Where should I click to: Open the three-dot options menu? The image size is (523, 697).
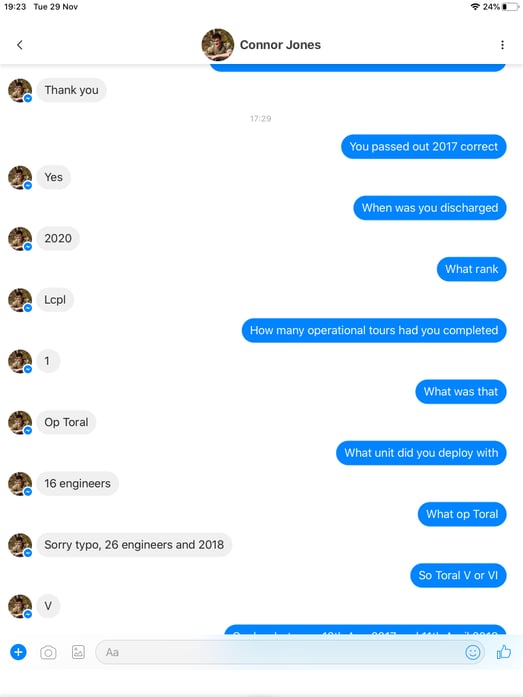[502, 45]
